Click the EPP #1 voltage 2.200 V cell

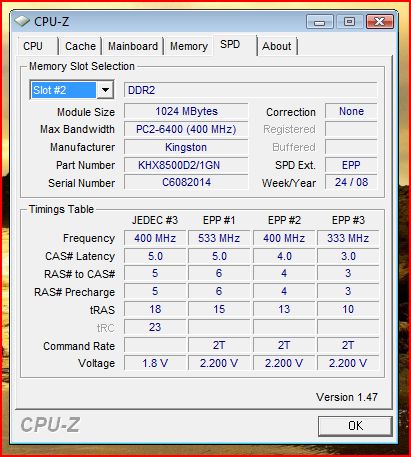pyautogui.click(x=219, y=363)
